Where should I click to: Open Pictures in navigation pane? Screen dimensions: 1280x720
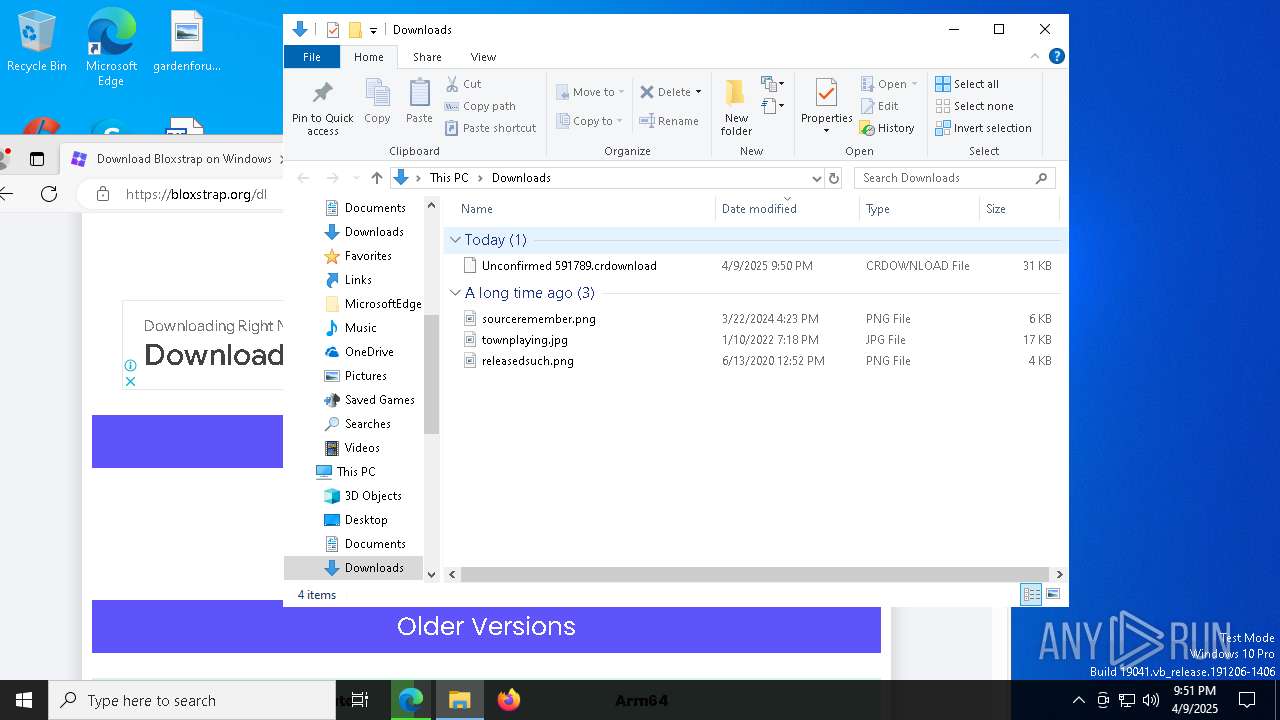point(366,376)
